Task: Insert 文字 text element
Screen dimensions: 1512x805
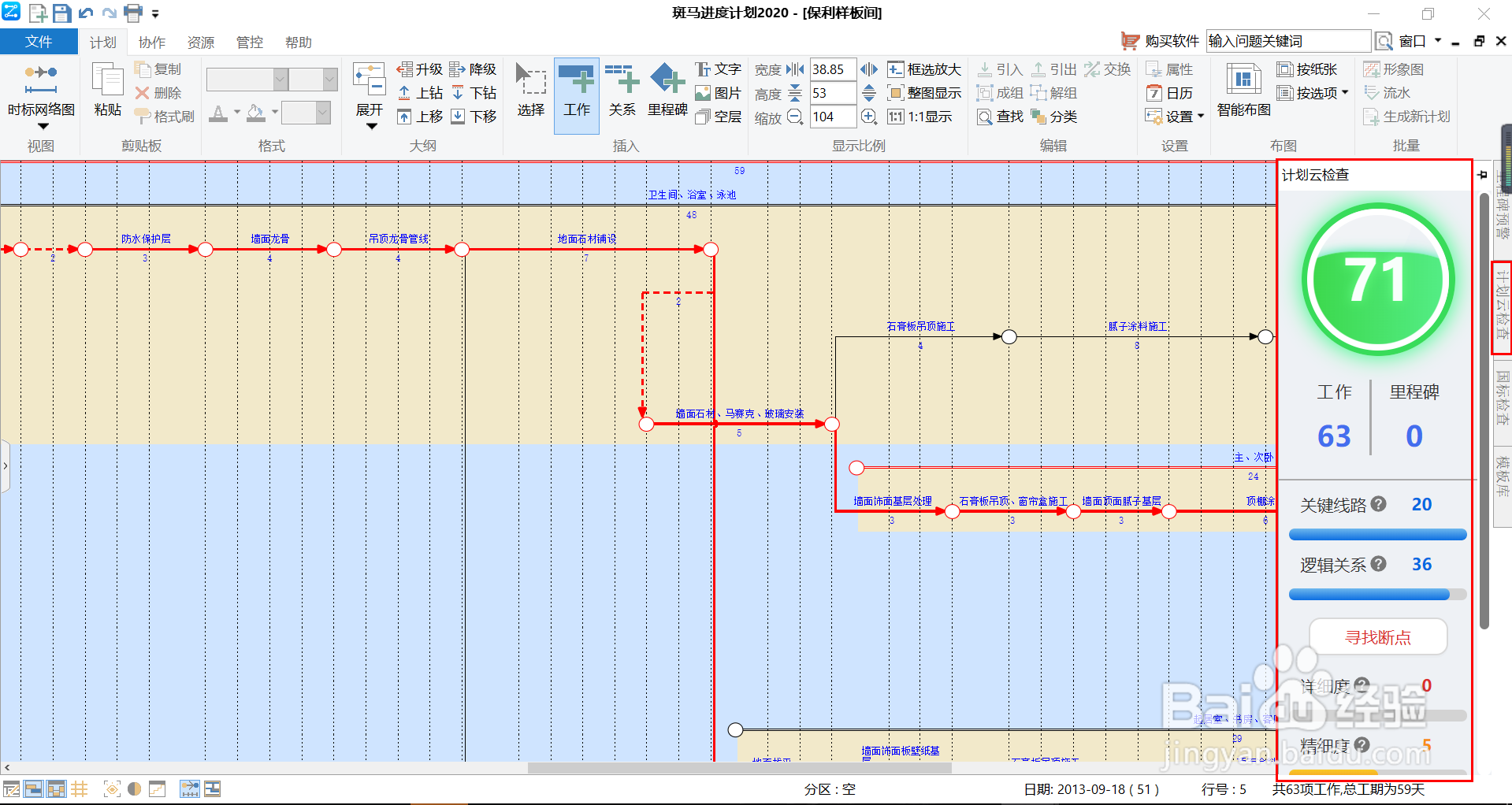Action: click(718, 69)
